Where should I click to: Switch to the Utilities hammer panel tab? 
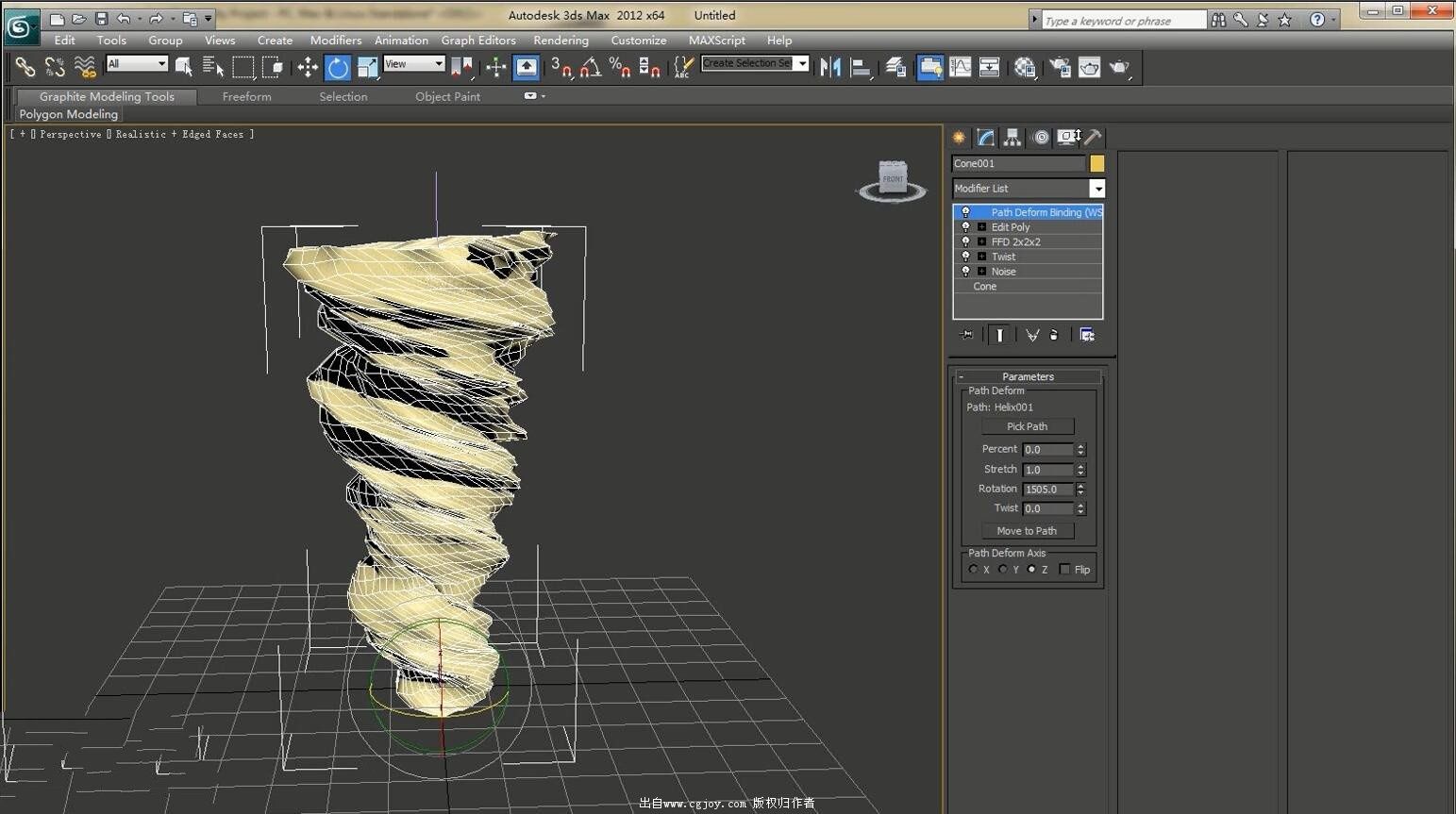coord(1094,138)
